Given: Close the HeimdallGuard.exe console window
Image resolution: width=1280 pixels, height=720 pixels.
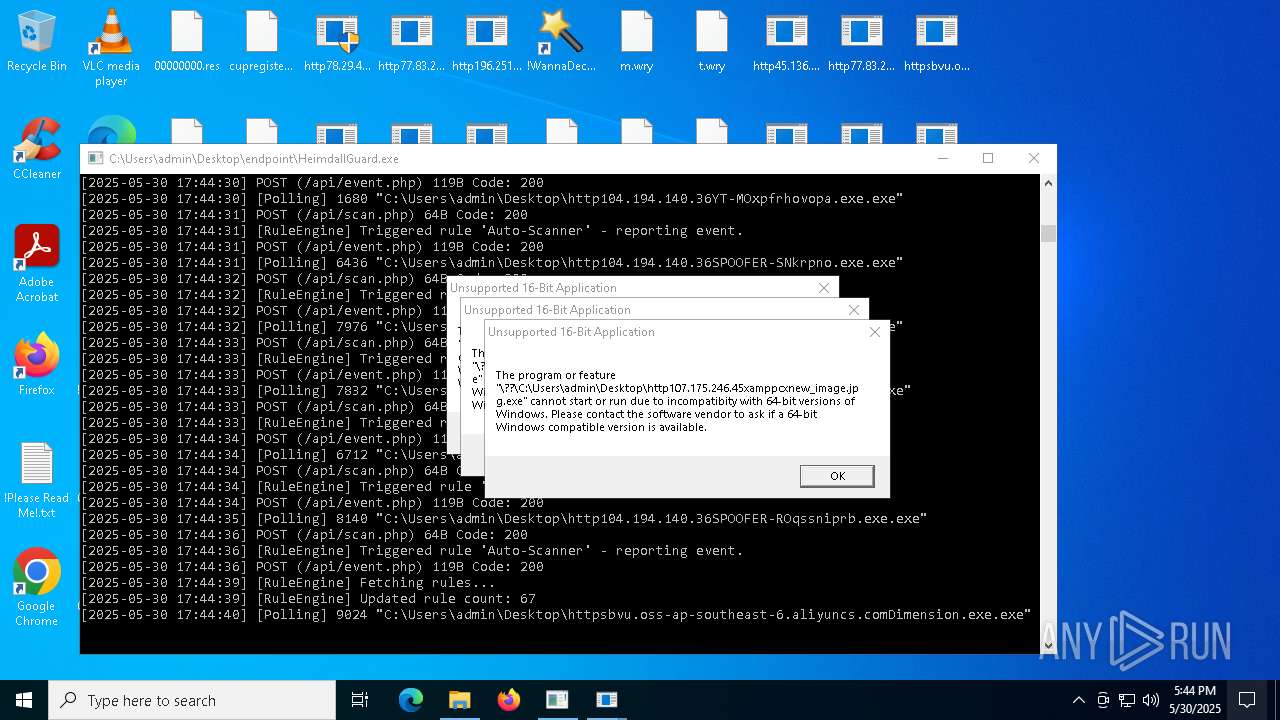Looking at the screenshot, I should pos(1034,158).
